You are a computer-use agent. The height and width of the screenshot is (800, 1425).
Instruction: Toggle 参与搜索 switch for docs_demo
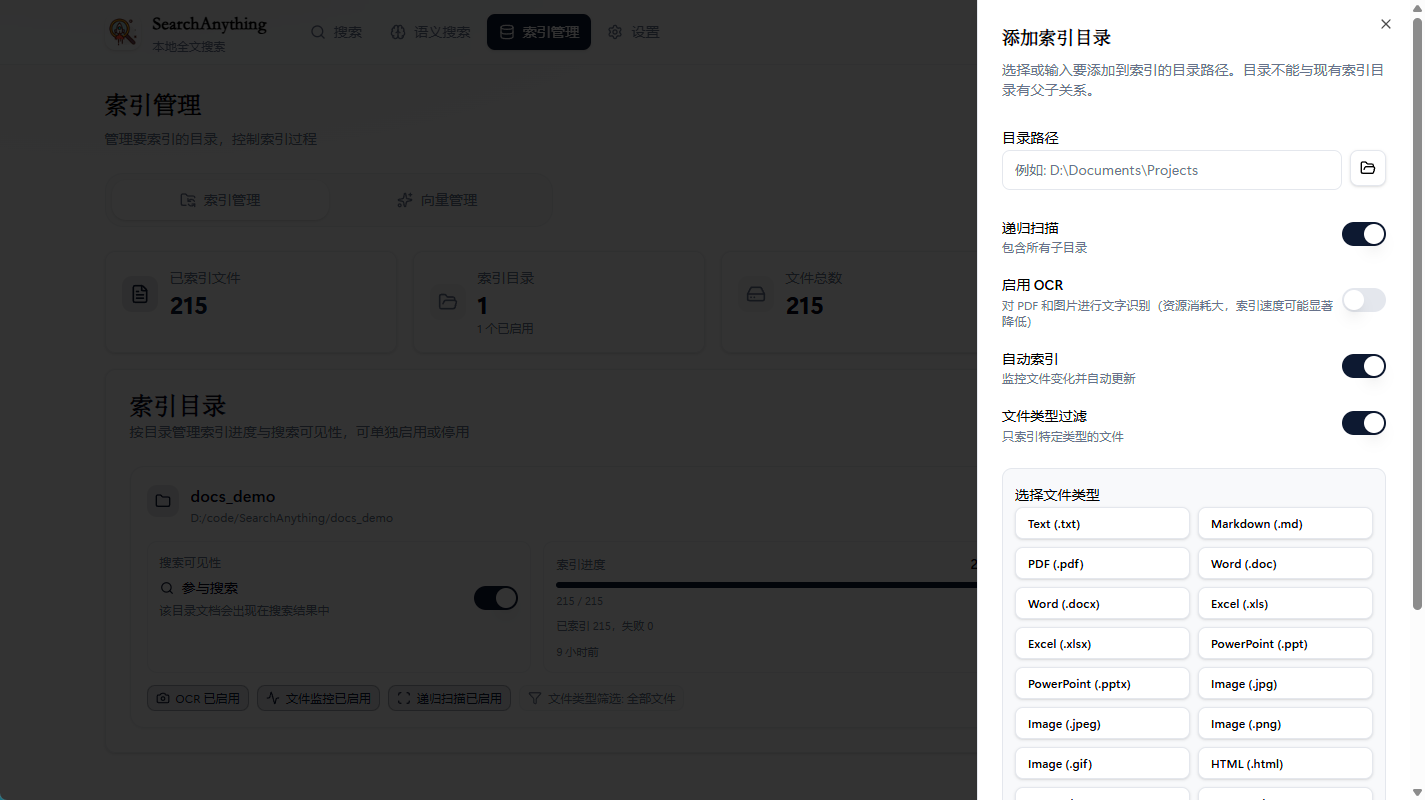coord(496,598)
